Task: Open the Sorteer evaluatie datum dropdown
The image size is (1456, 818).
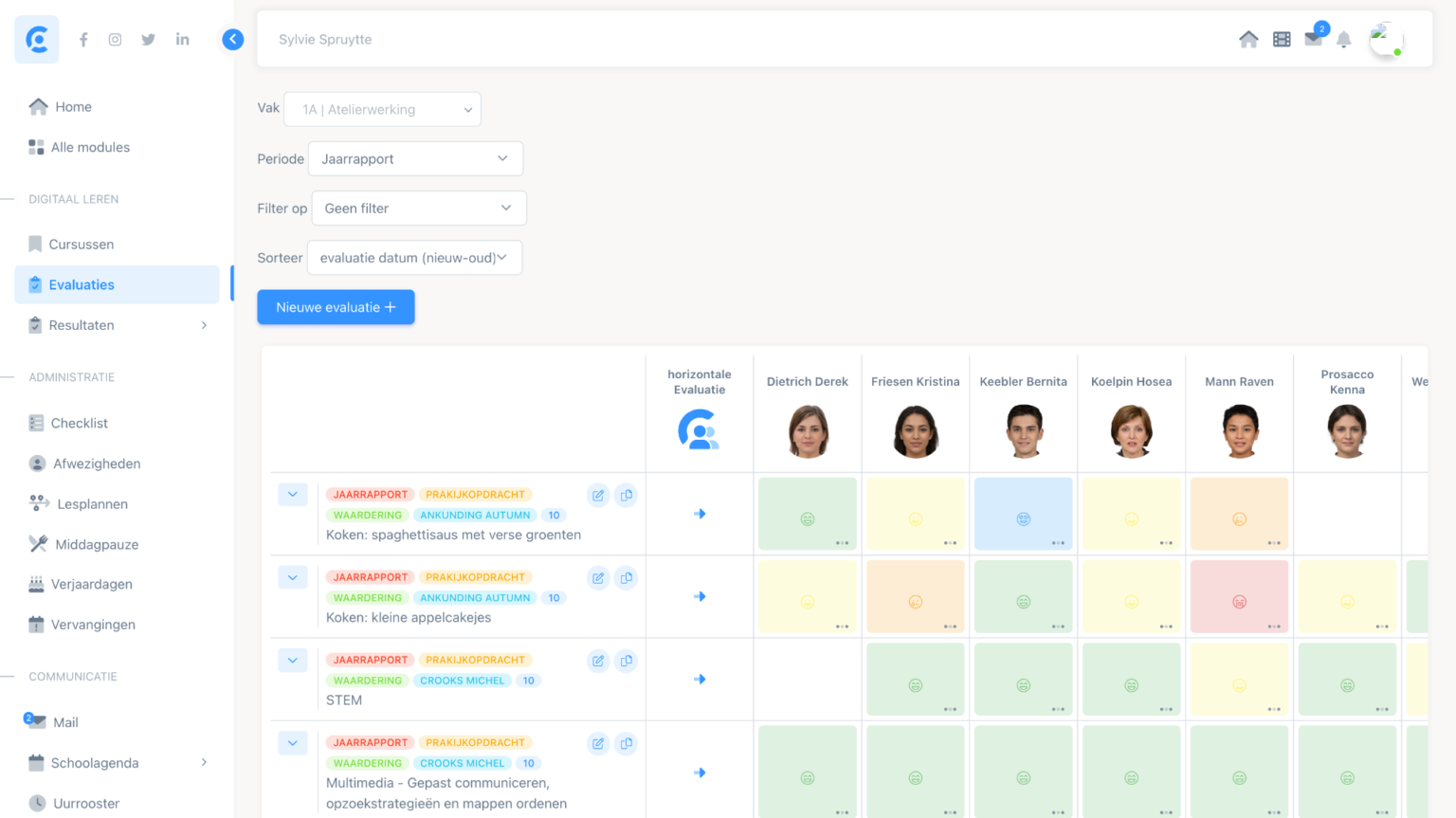Action: [414, 258]
